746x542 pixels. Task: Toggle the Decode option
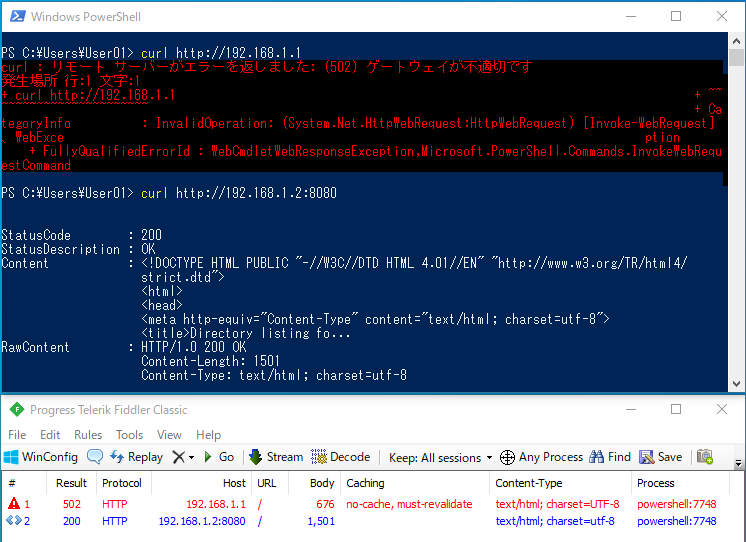[x=341, y=457]
